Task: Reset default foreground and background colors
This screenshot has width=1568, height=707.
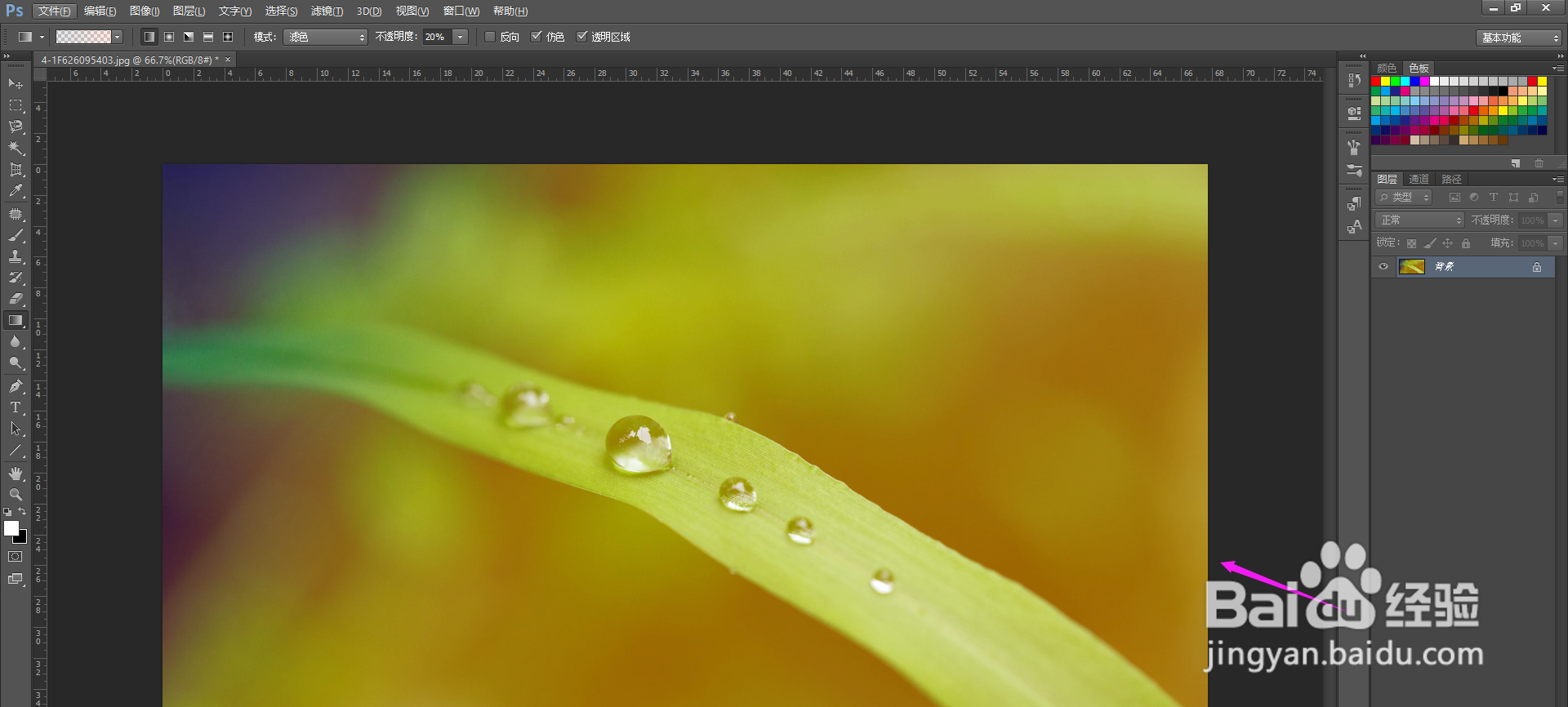Action: [x=7, y=512]
